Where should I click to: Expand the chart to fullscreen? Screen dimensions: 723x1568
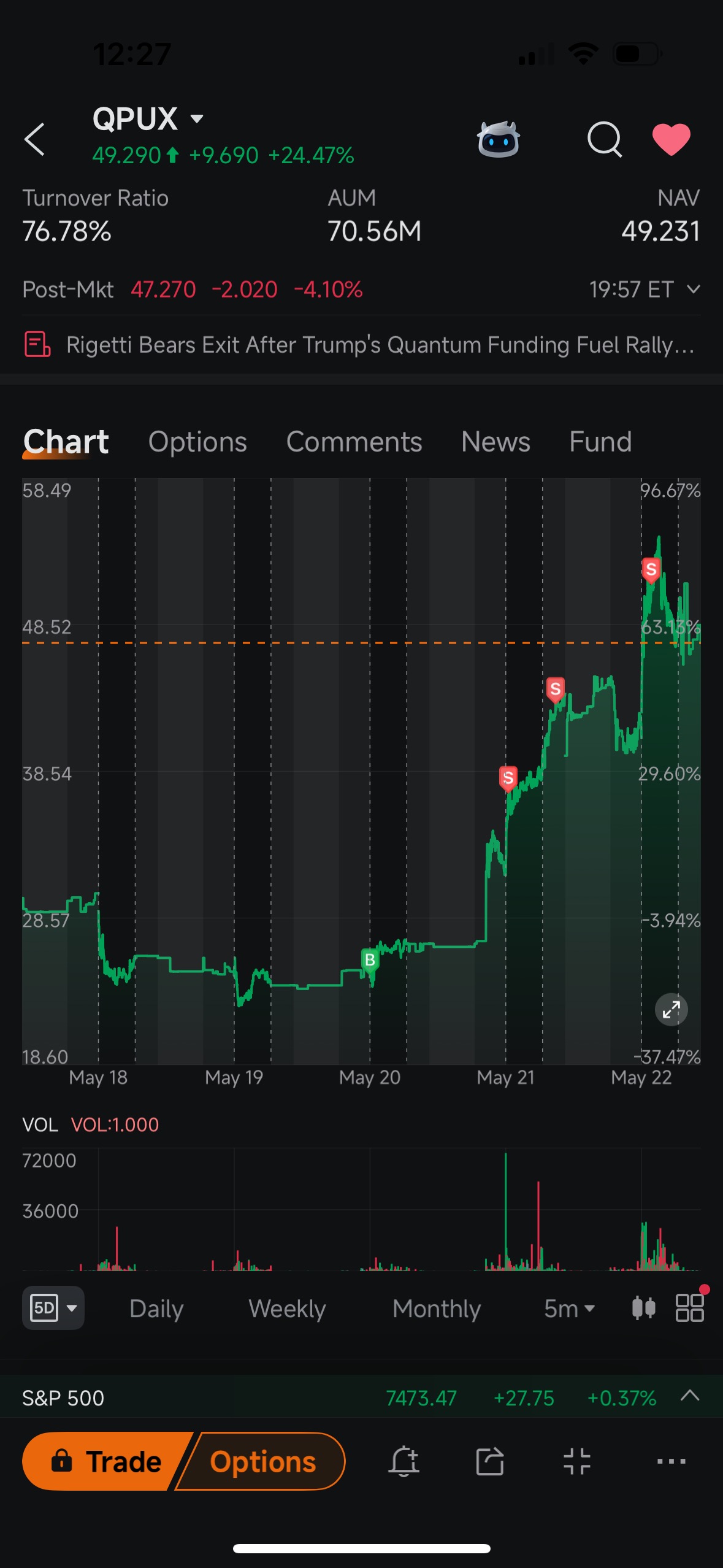671,1009
